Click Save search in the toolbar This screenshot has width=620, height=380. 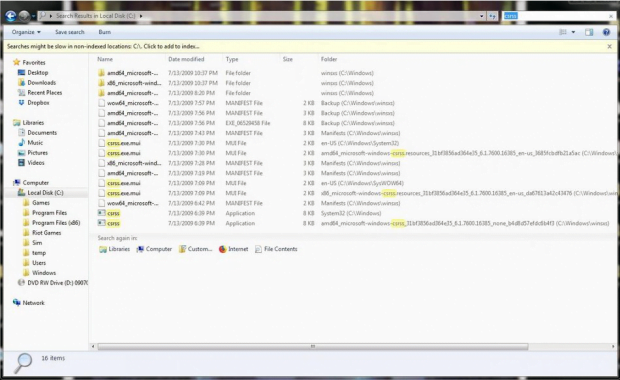coord(70,32)
